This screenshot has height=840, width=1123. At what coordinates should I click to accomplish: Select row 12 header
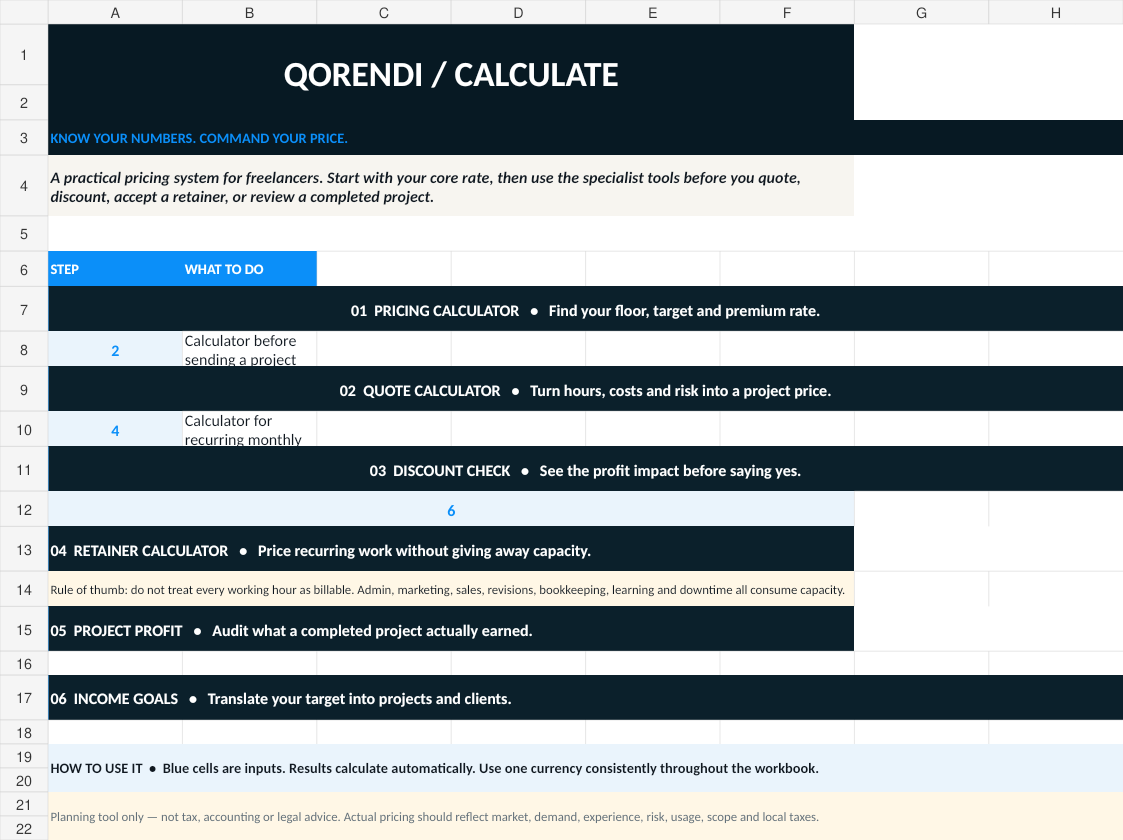click(x=24, y=509)
